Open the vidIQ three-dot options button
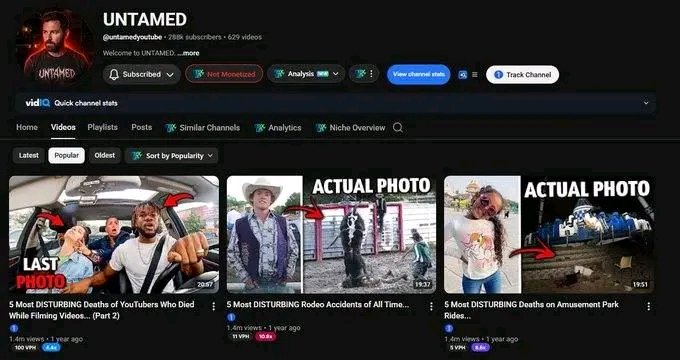 [x=364, y=74]
